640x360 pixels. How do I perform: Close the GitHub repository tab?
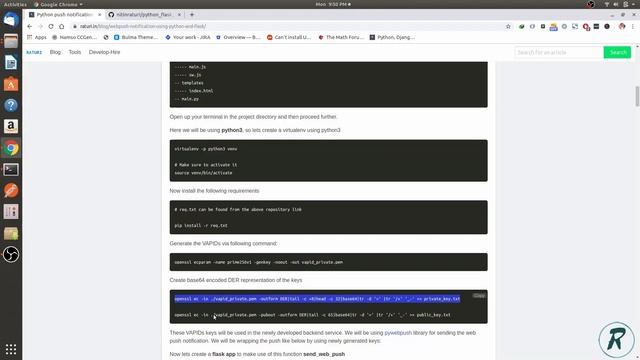179,15
